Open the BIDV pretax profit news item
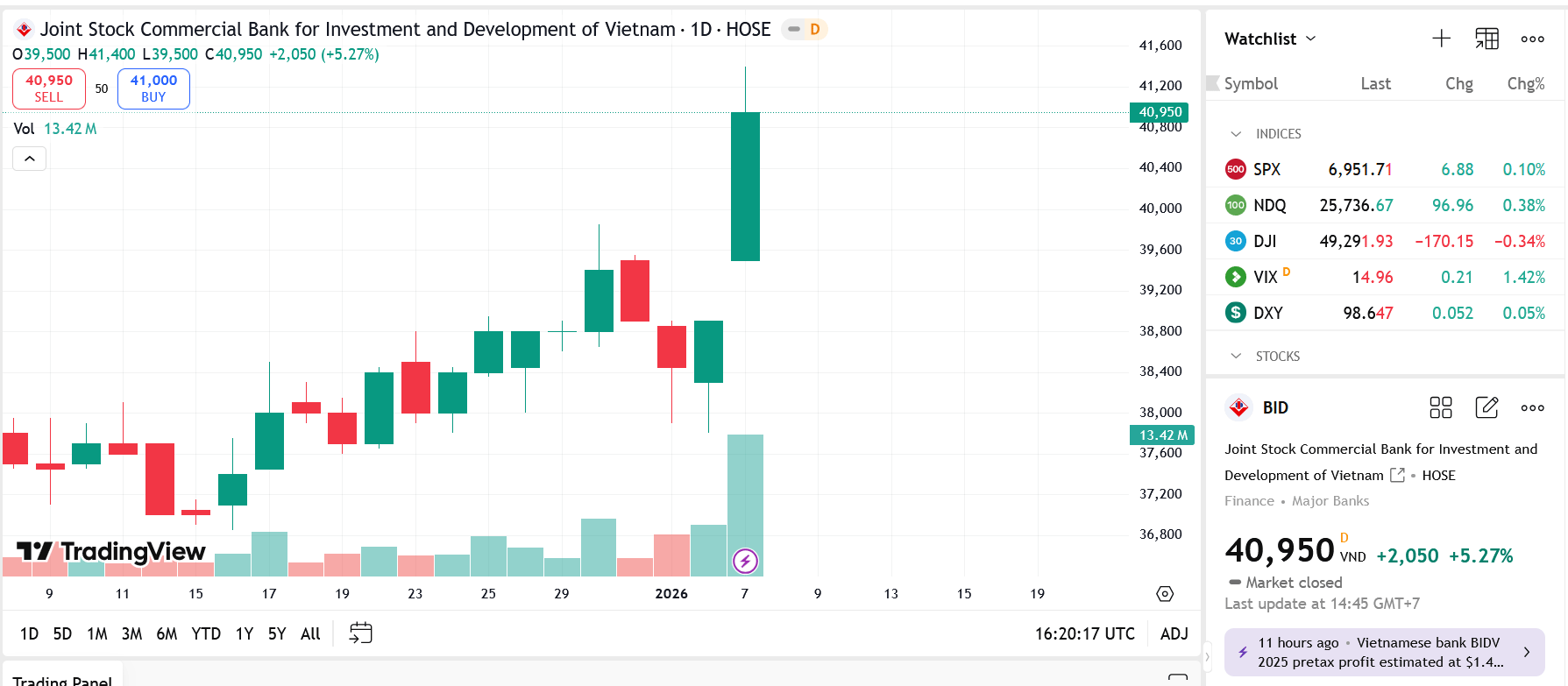The image size is (1568, 686). pyautogui.click(x=1384, y=653)
